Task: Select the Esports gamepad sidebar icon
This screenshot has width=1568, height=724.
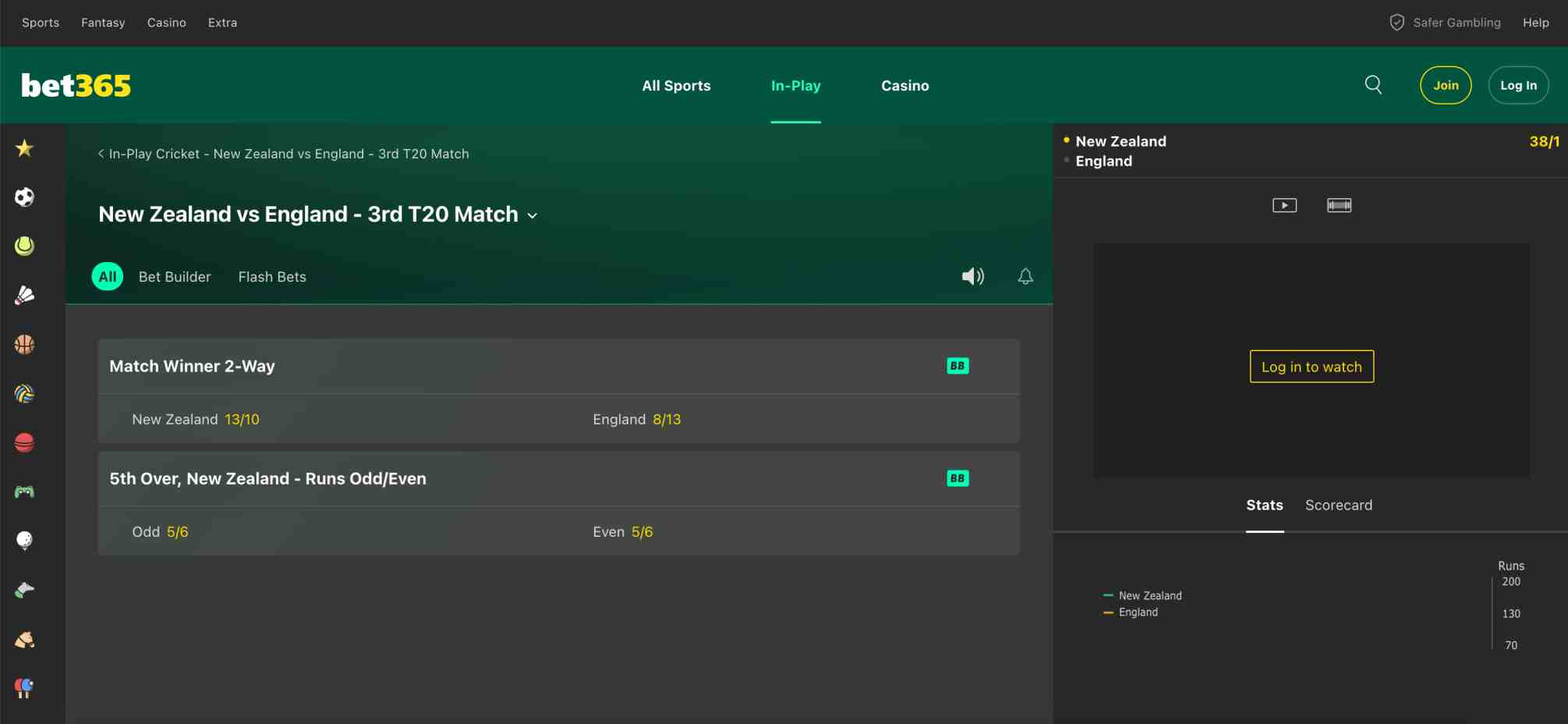Action: click(24, 492)
